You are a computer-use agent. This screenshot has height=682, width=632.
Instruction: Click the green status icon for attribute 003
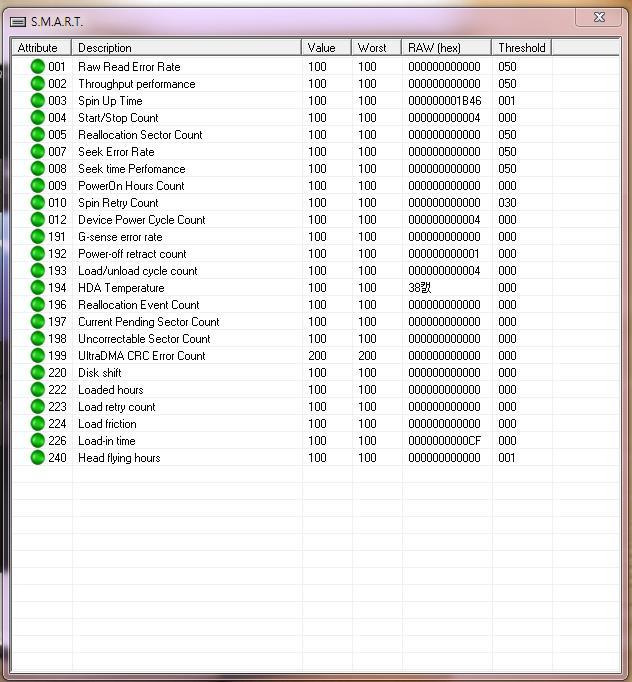coord(38,100)
